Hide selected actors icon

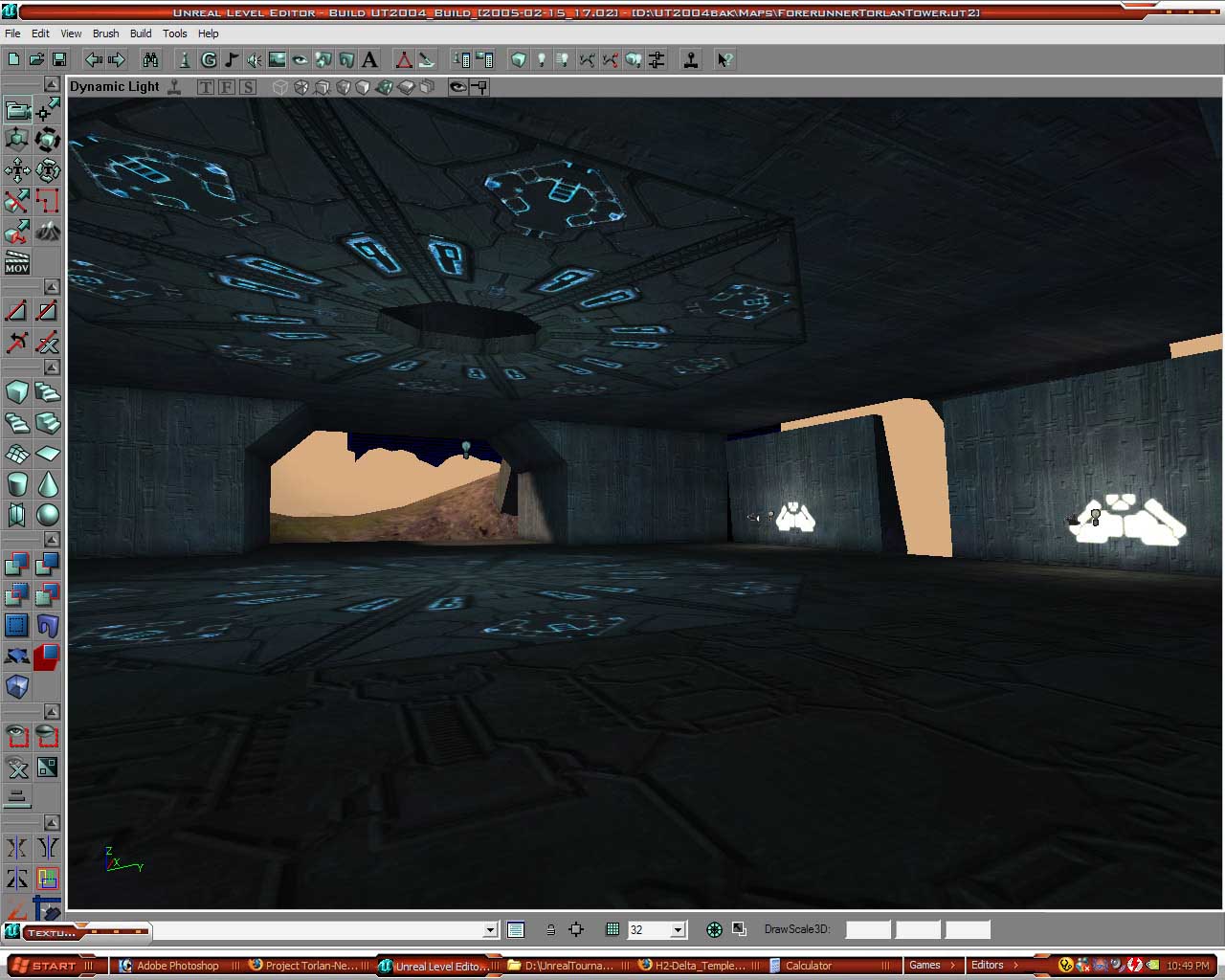click(48, 736)
